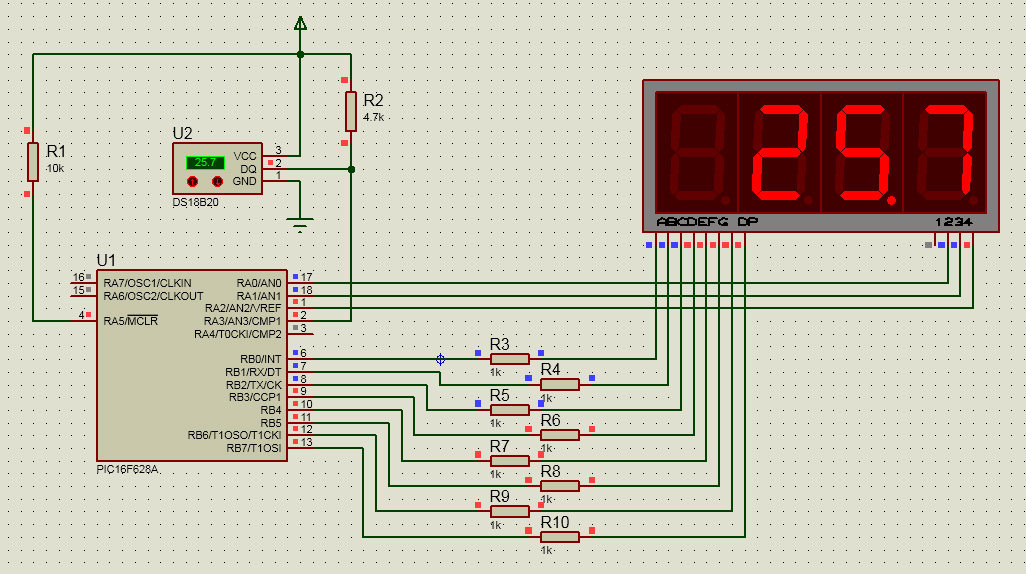Viewport: 1026px width, 574px height.
Task: Click resistor R4 component body
Action: click(560, 384)
